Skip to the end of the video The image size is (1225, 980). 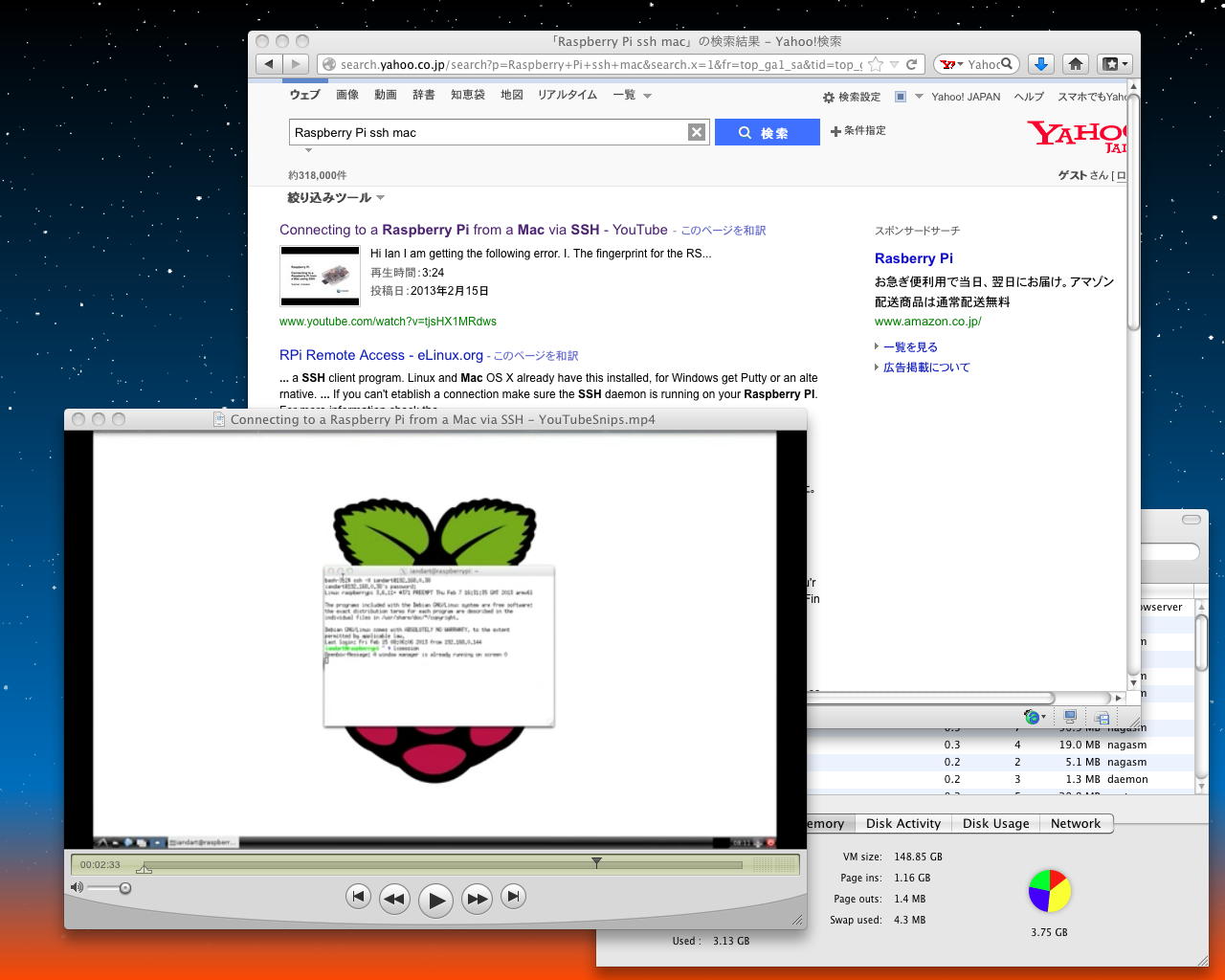tap(513, 897)
